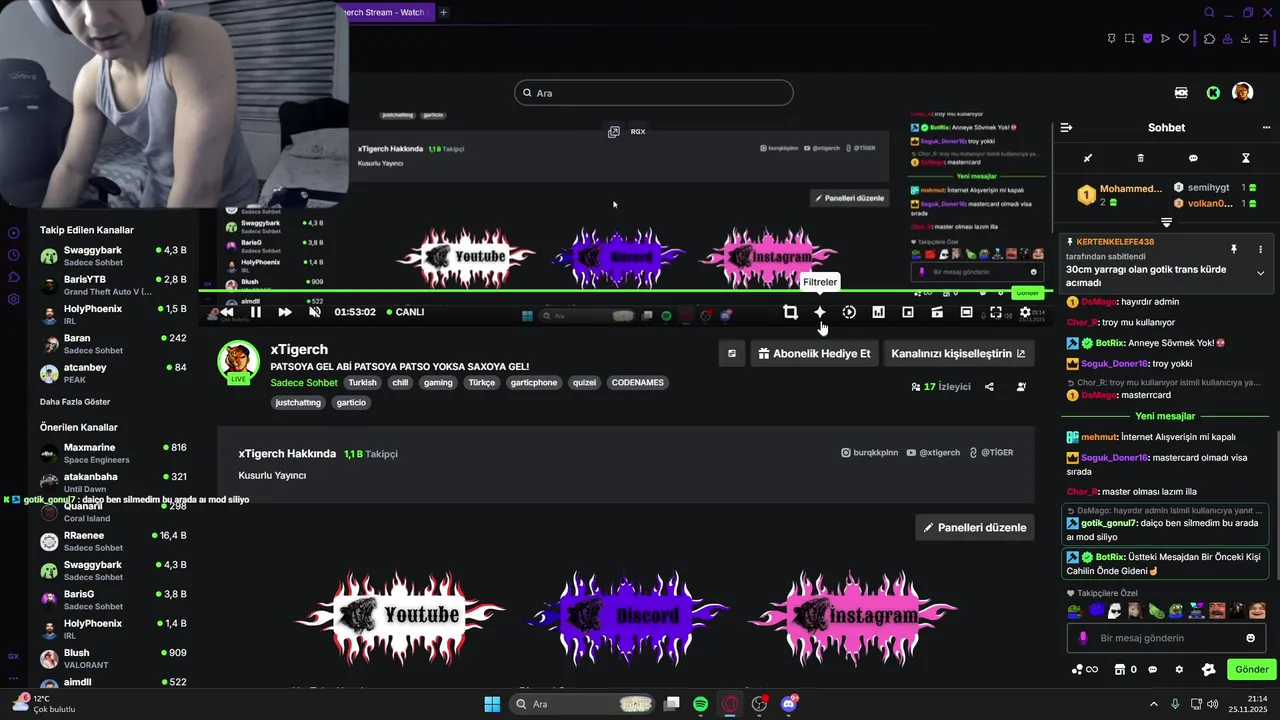Click the Windows Start button

point(492,704)
